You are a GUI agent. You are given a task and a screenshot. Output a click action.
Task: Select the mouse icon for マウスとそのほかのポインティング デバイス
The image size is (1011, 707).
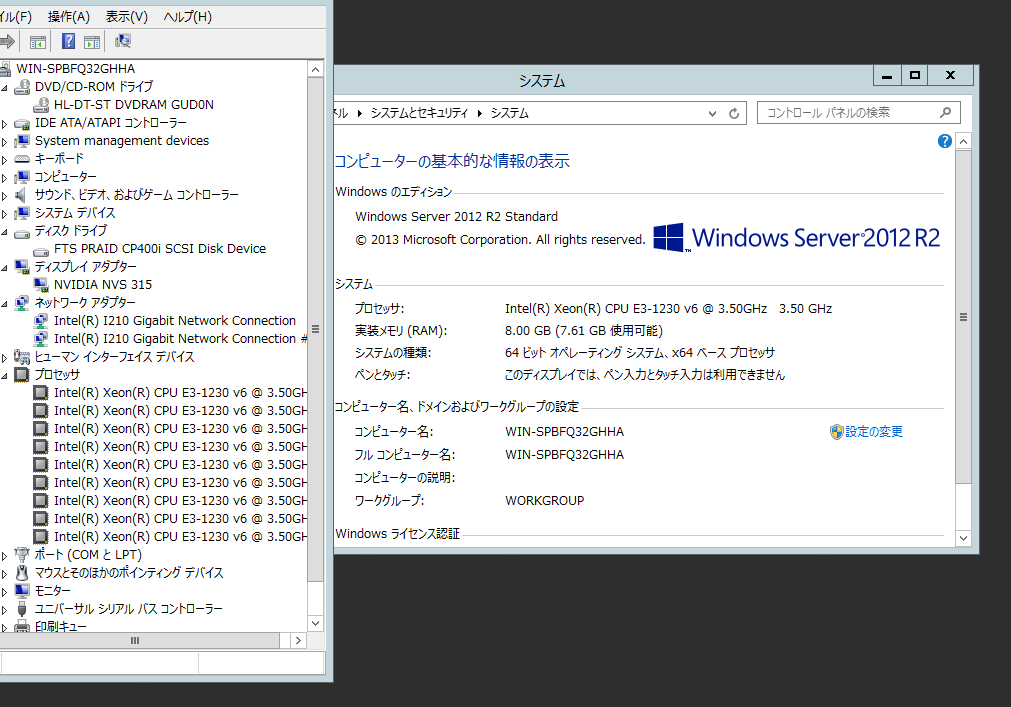[22, 572]
